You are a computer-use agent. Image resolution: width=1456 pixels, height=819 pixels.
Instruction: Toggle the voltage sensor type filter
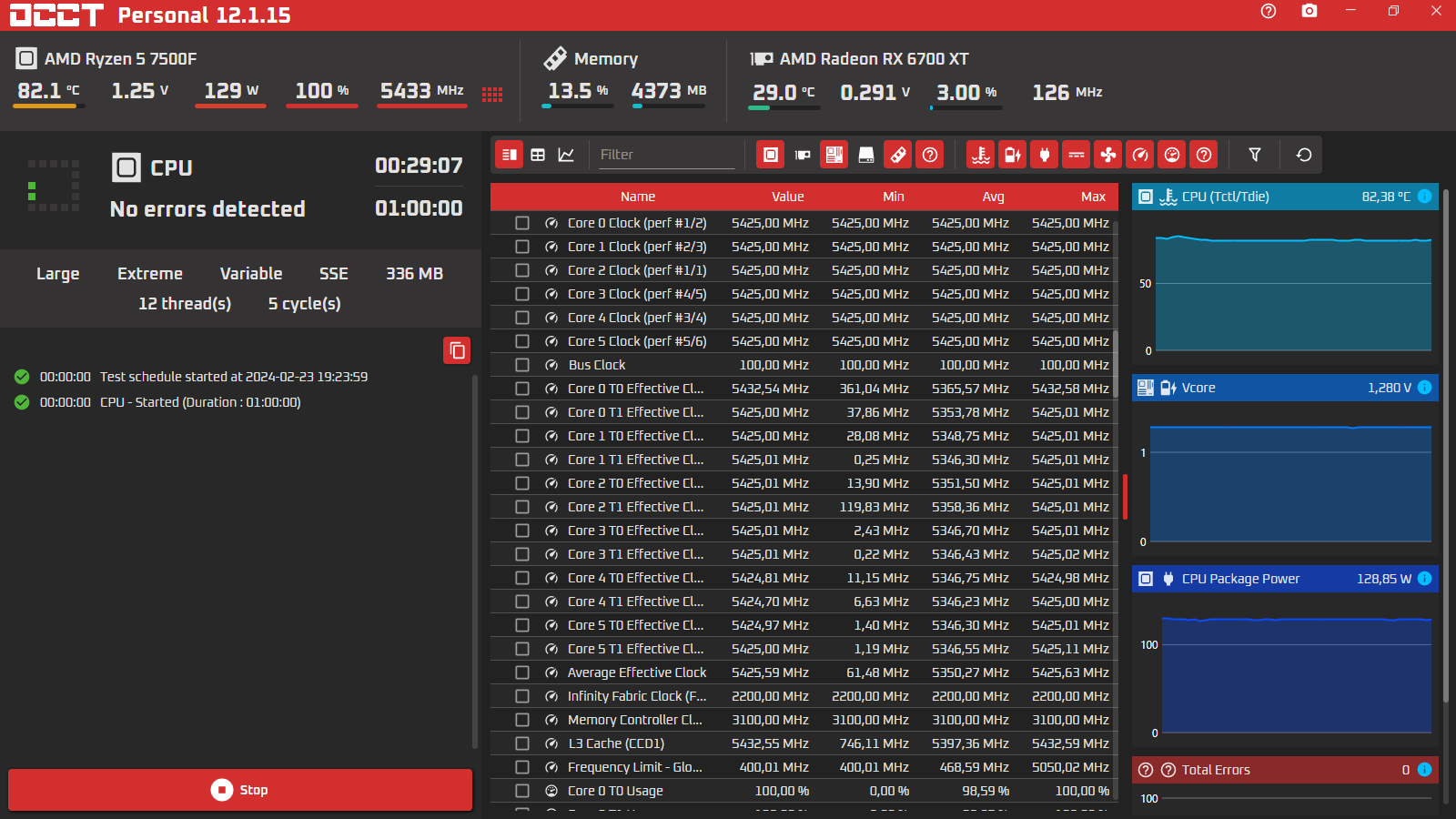coord(1013,155)
